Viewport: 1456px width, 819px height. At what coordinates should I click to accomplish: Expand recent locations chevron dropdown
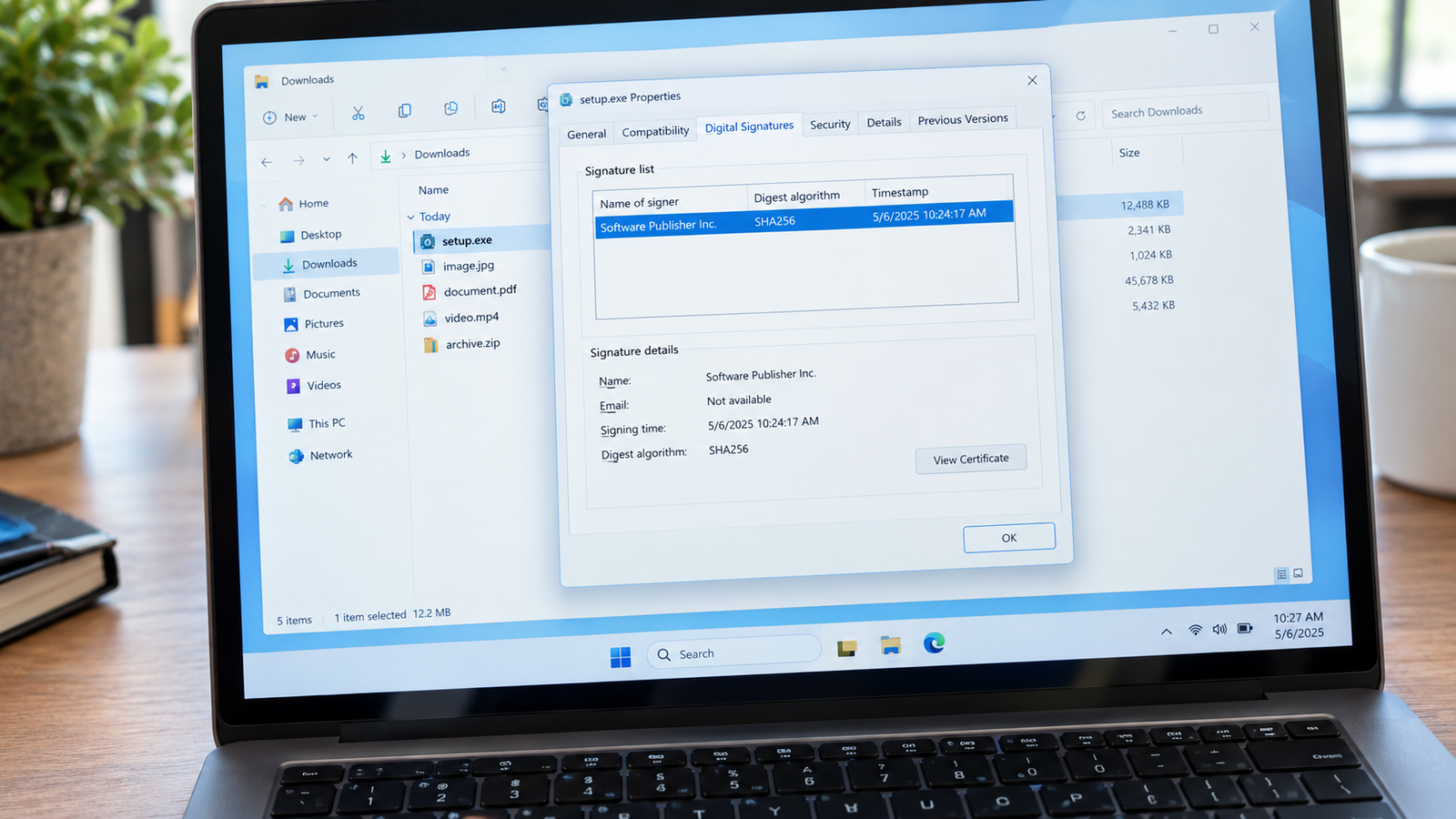pyautogui.click(x=326, y=159)
